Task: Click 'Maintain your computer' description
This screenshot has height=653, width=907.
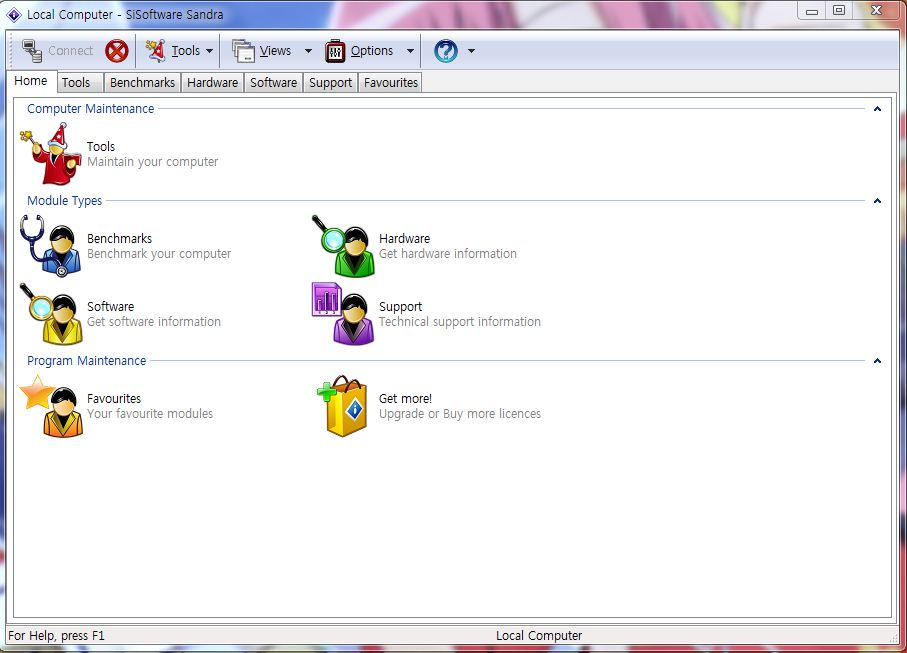Action: coord(153,162)
